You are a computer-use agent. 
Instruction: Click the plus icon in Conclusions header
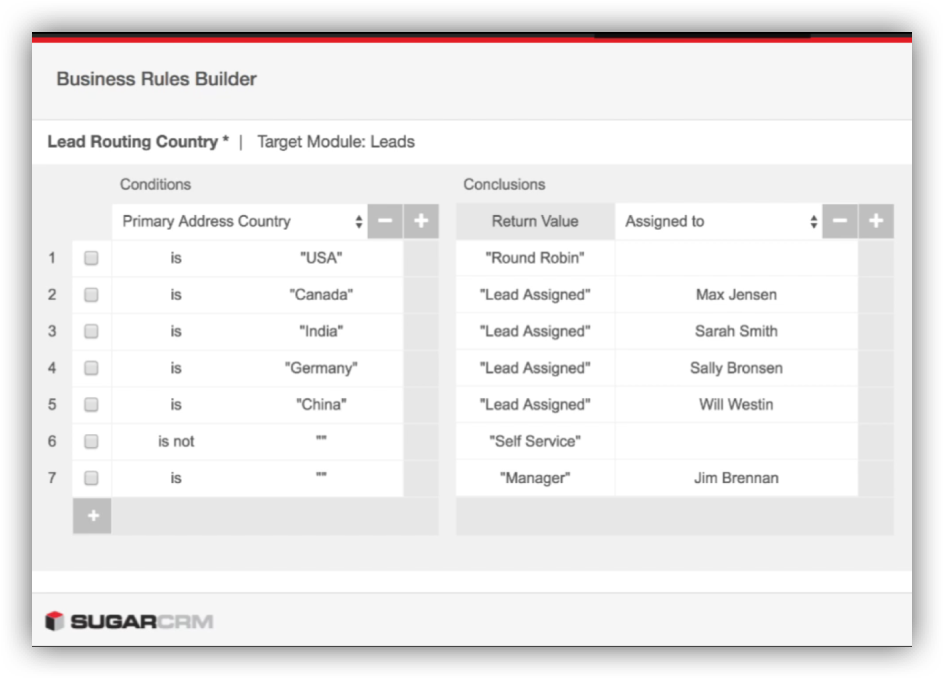[x=876, y=221]
